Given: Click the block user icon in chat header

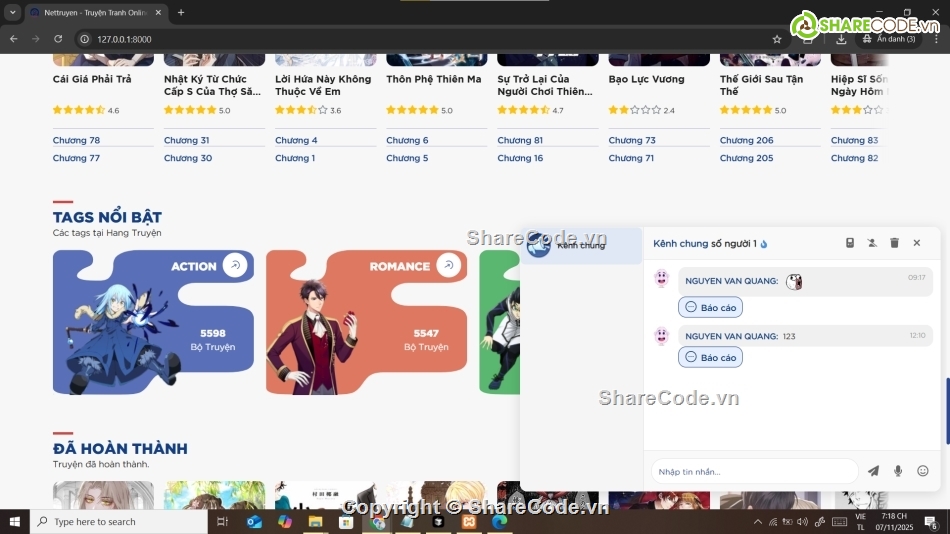Looking at the screenshot, I should (x=872, y=243).
